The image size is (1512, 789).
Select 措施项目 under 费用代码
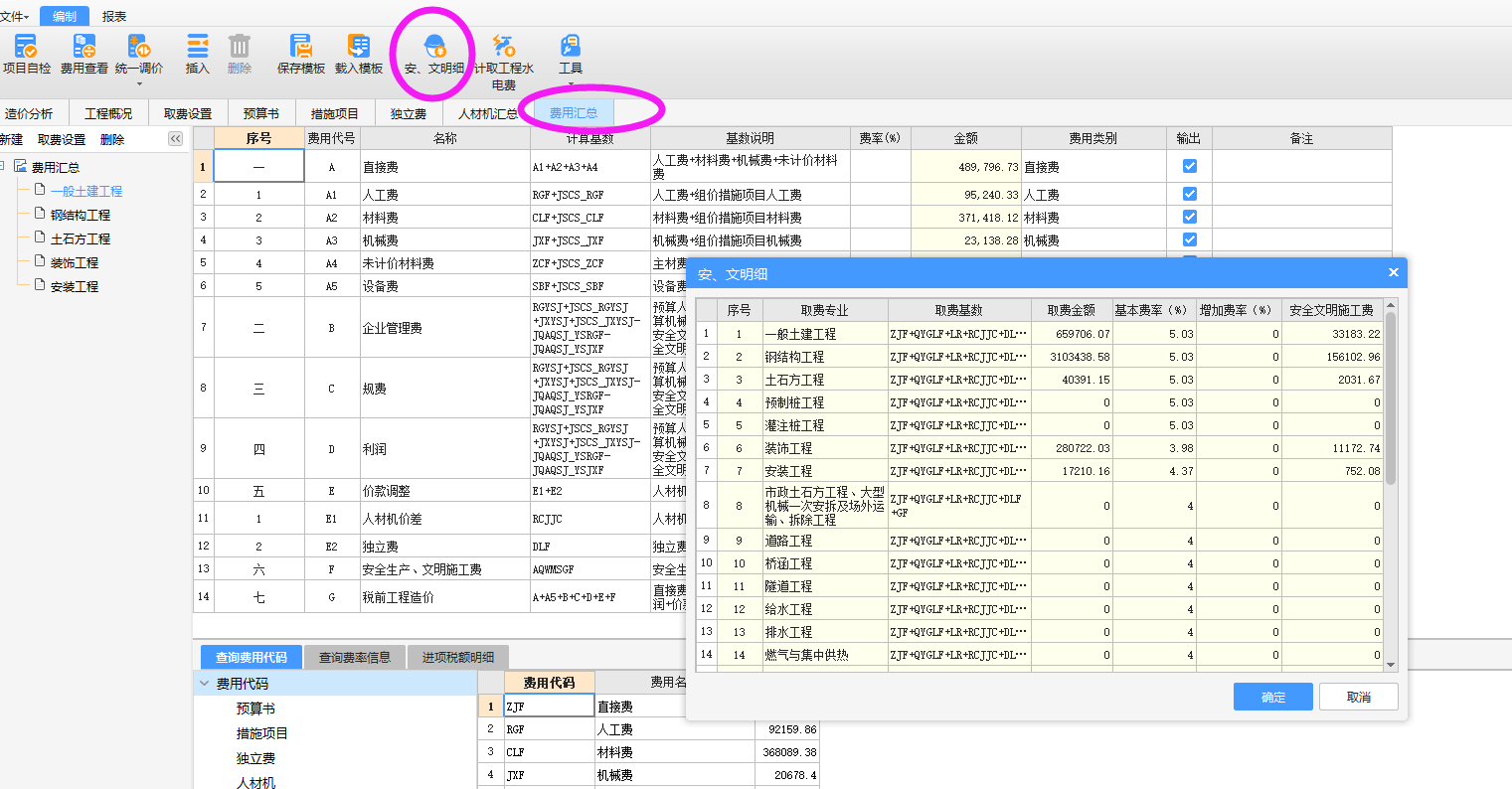pyautogui.click(x=262, y=733)
